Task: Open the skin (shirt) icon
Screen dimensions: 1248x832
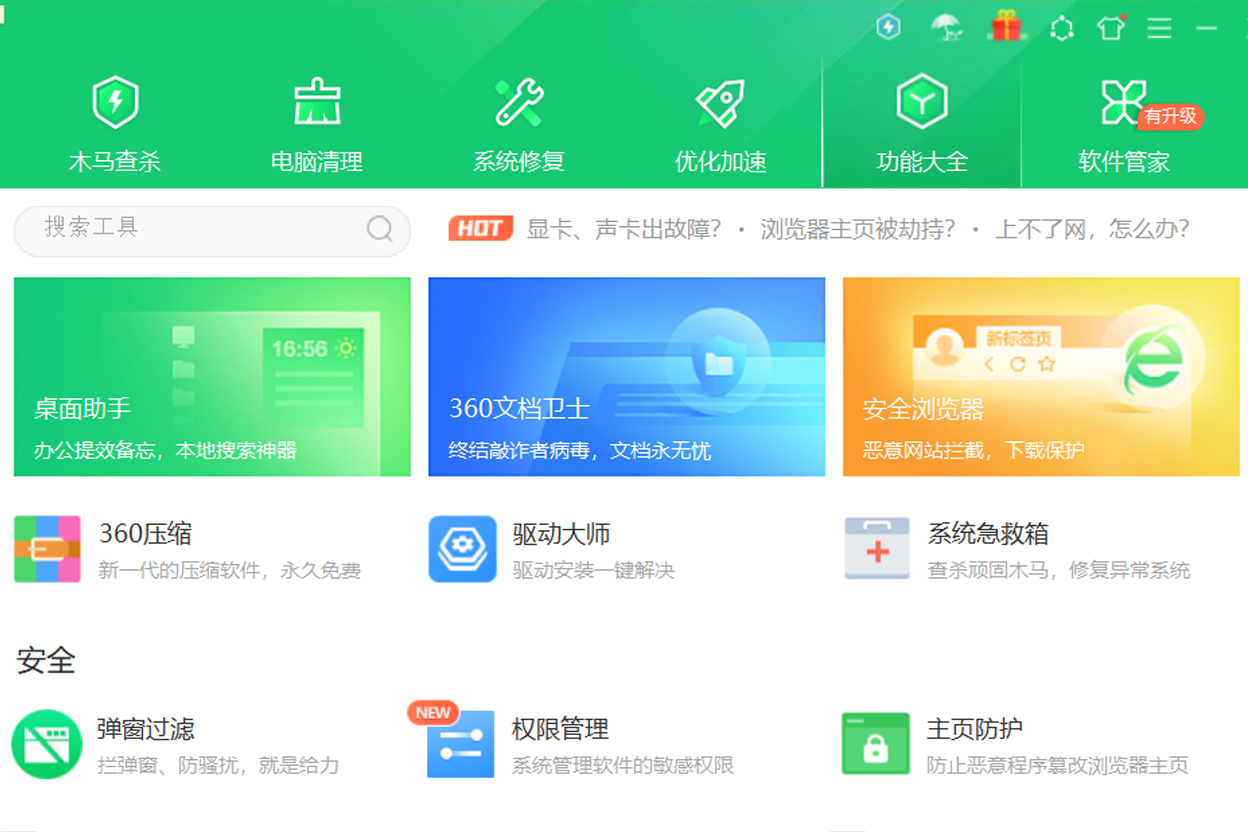Action: [1111, 27]
